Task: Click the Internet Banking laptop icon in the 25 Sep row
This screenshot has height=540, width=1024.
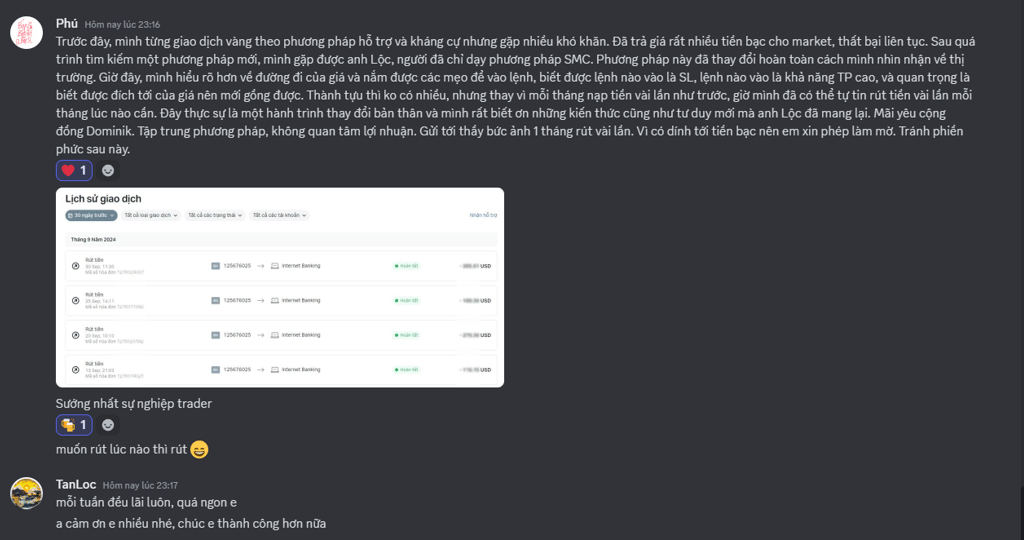Action: click(274, 300)
